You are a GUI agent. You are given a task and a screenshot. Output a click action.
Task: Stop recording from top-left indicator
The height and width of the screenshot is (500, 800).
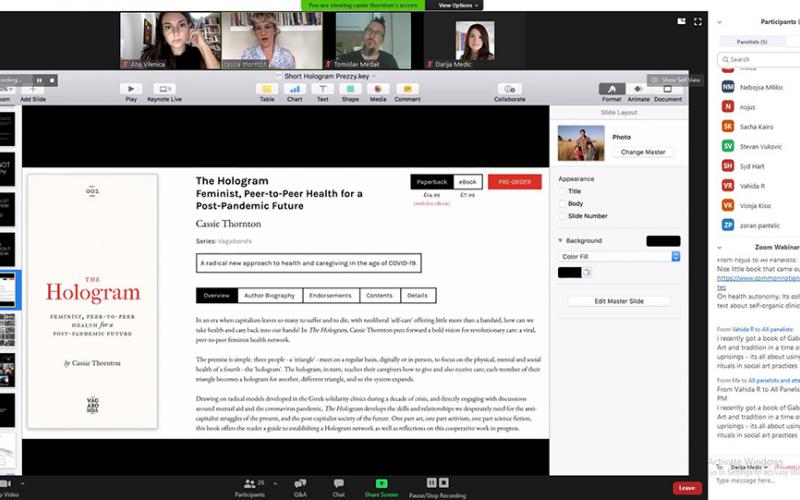tap(52, 80)
